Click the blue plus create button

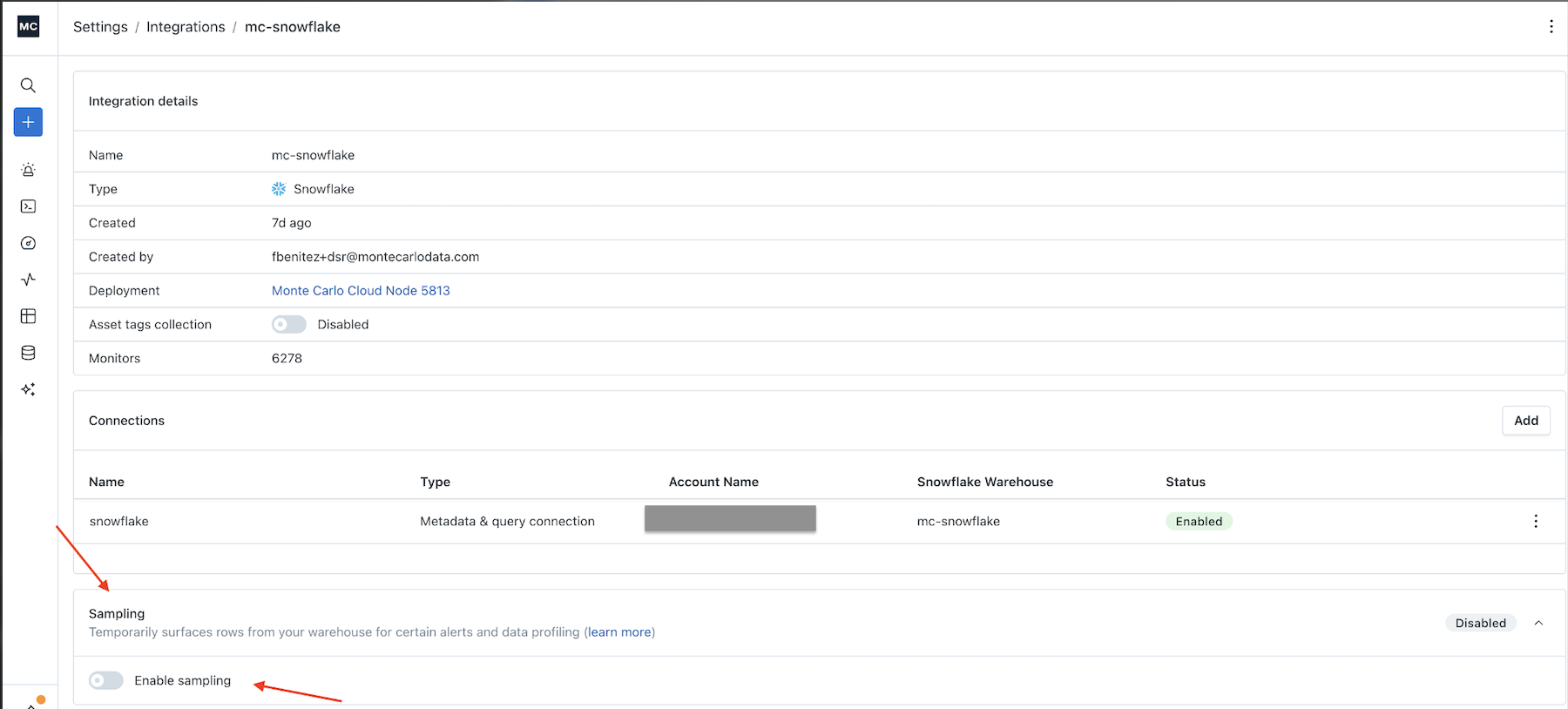(28, 122)
